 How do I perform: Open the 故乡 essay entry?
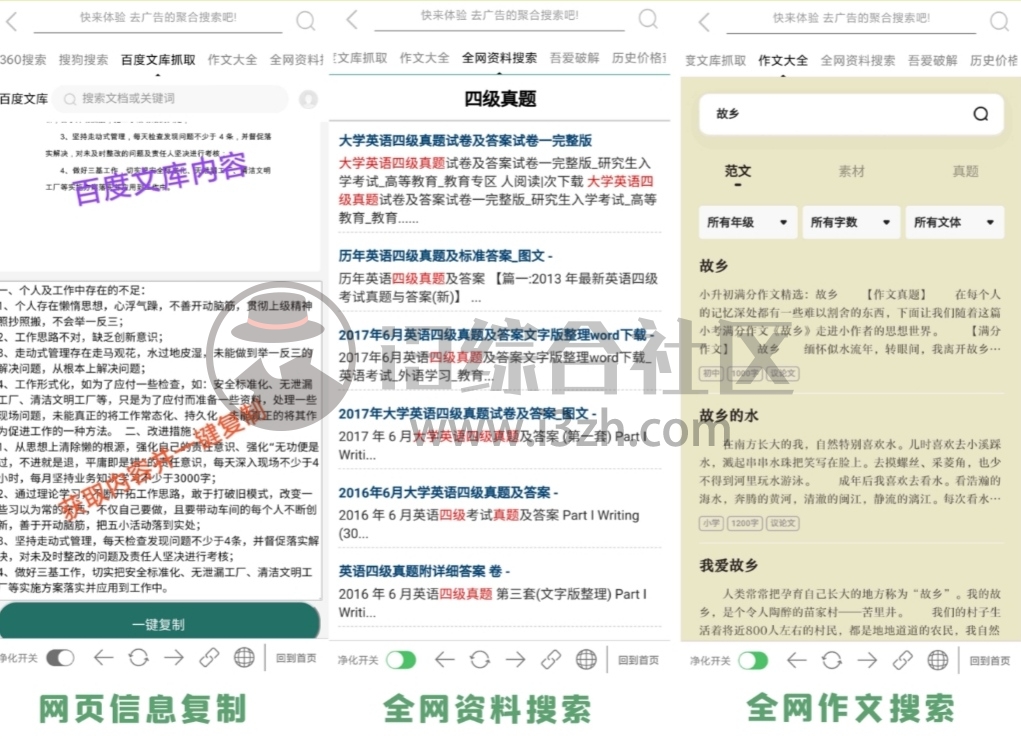pos(714,266)
